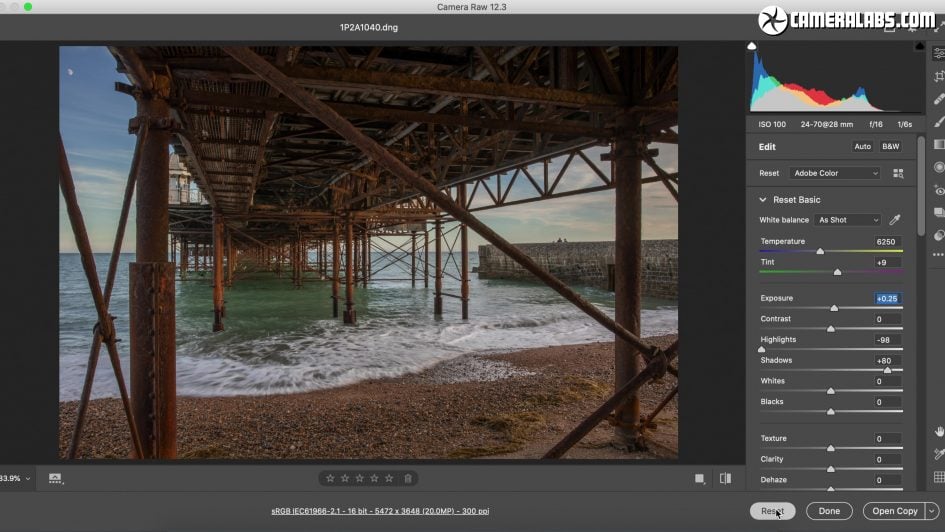
Task: Toggle highlight clipping warning in histogram
Action: 920,46
